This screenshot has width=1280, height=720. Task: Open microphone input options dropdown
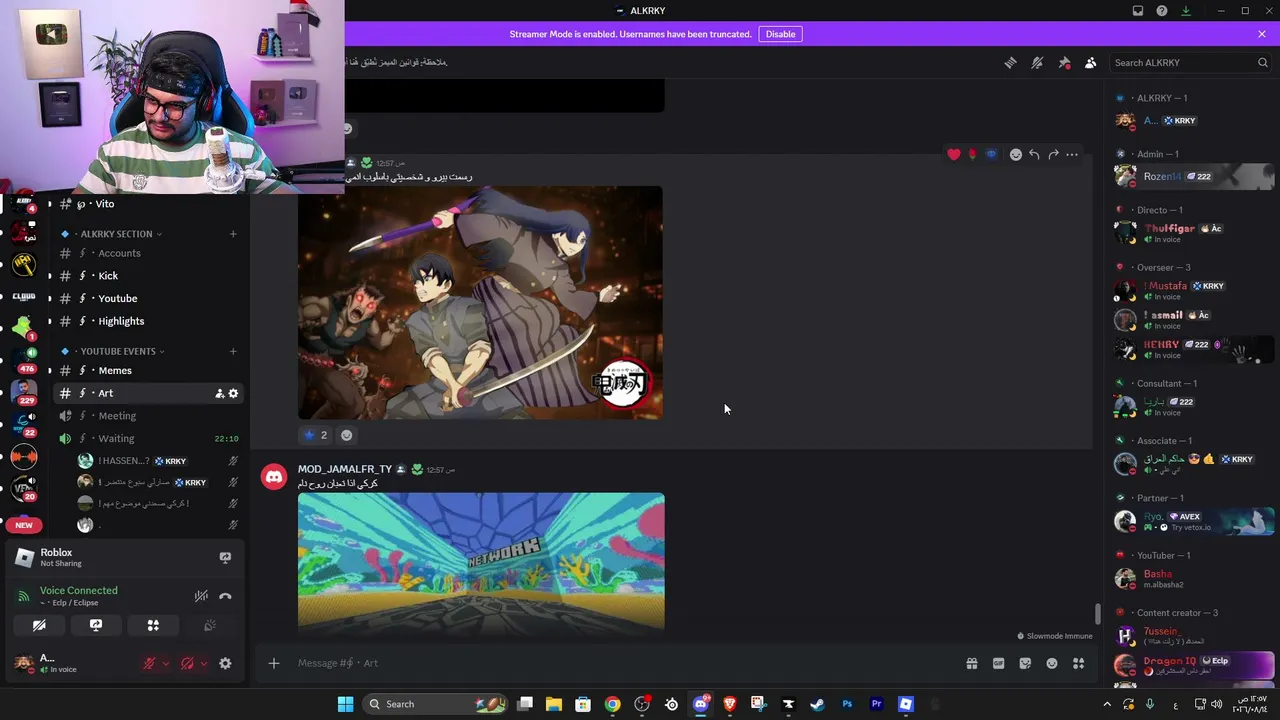tap(166, 663)
